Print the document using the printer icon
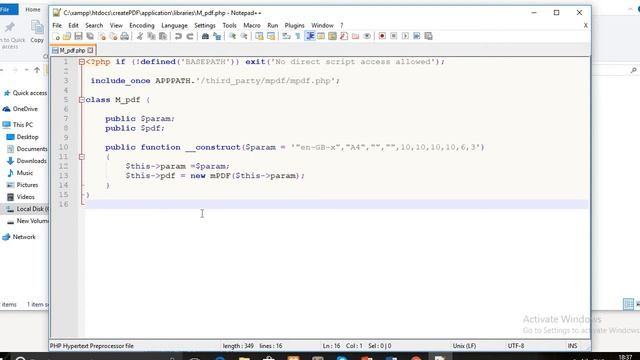 124,36
